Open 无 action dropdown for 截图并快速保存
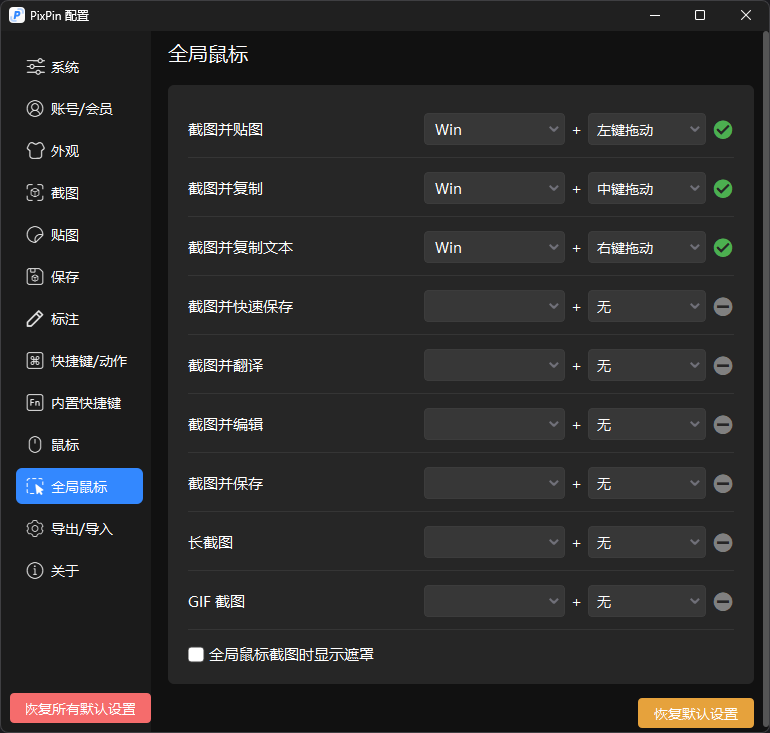Image resolution: width=770 pixels, height=733 pixels. 647,306
